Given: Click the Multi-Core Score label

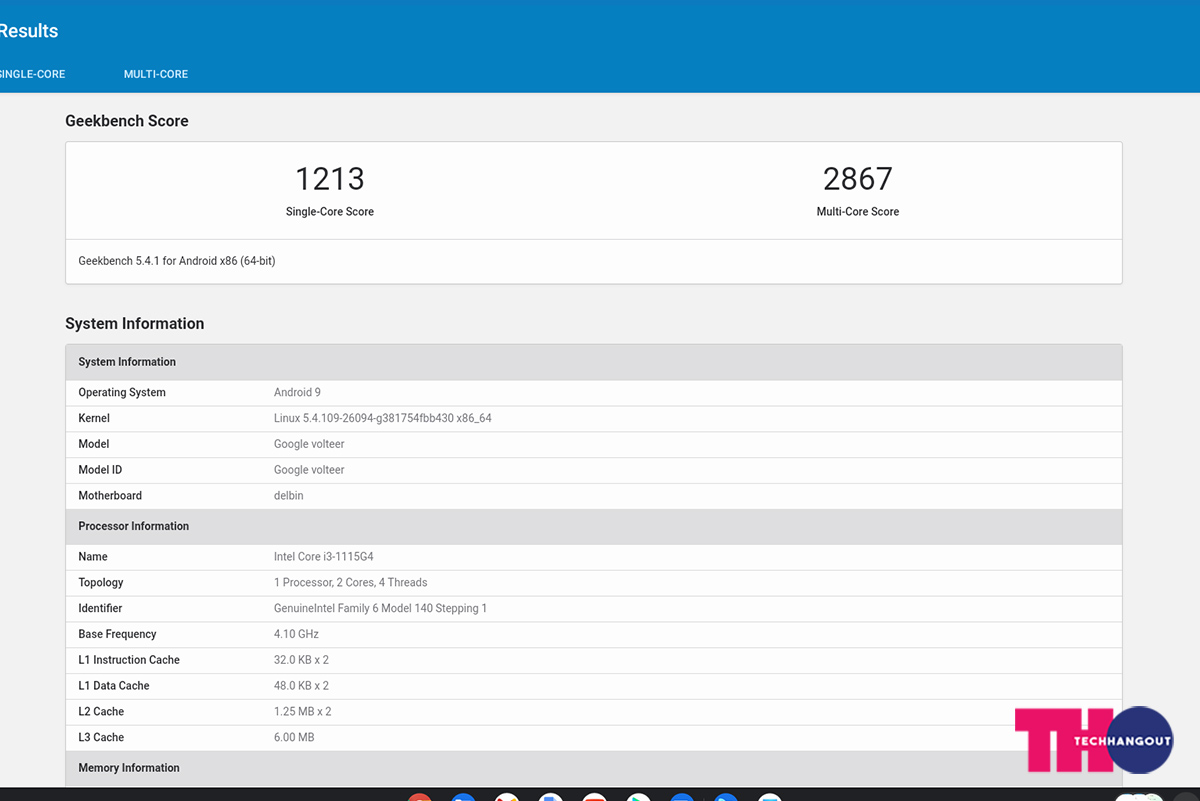Looking at the screenshot, I should (x=858, y=212).
